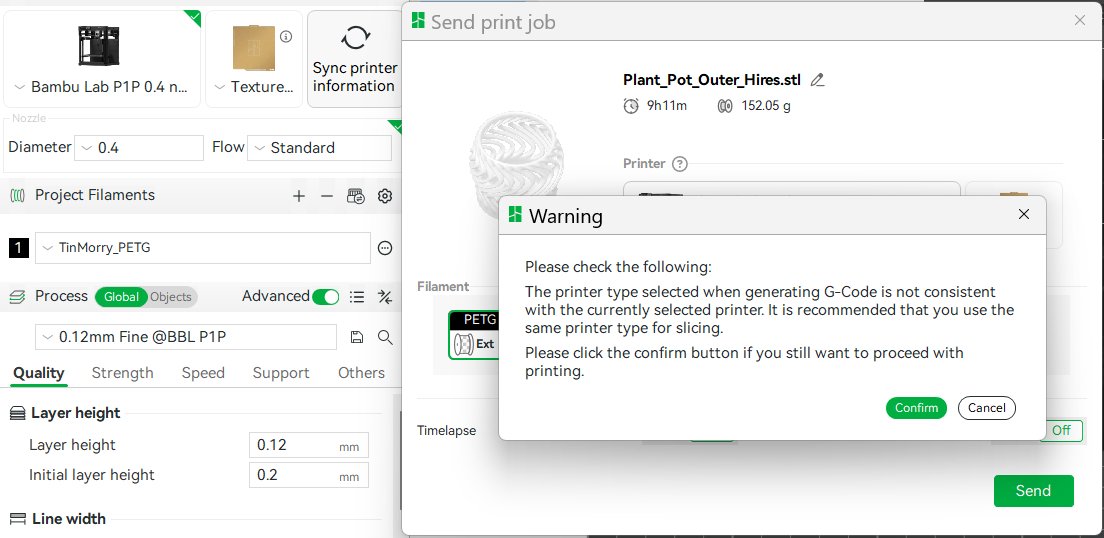Open the 0.12mm Fine @BBL P1P preset dropdown

pyautogui.click(x=186, y=337)
